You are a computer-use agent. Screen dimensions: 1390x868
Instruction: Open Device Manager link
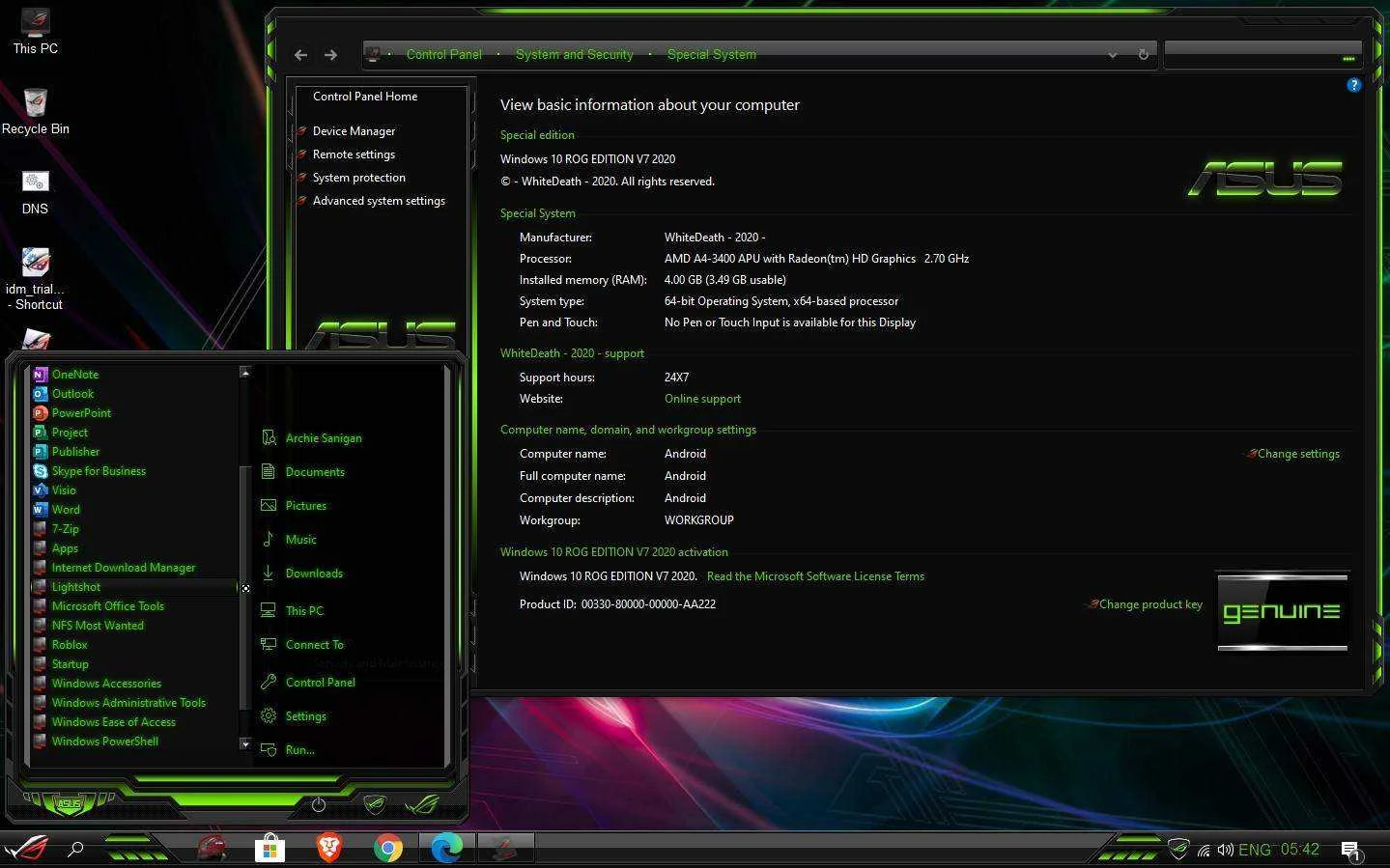pos(354,131)
